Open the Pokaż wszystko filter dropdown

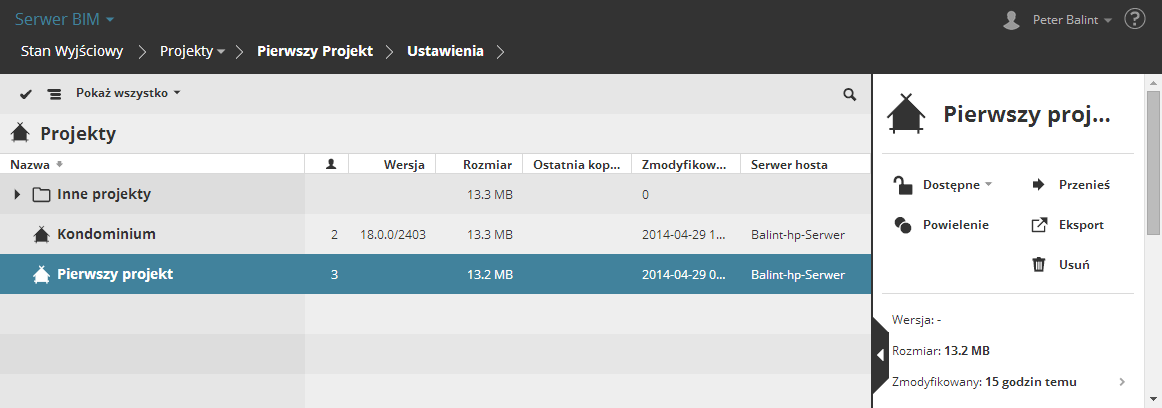pos(128,93)
